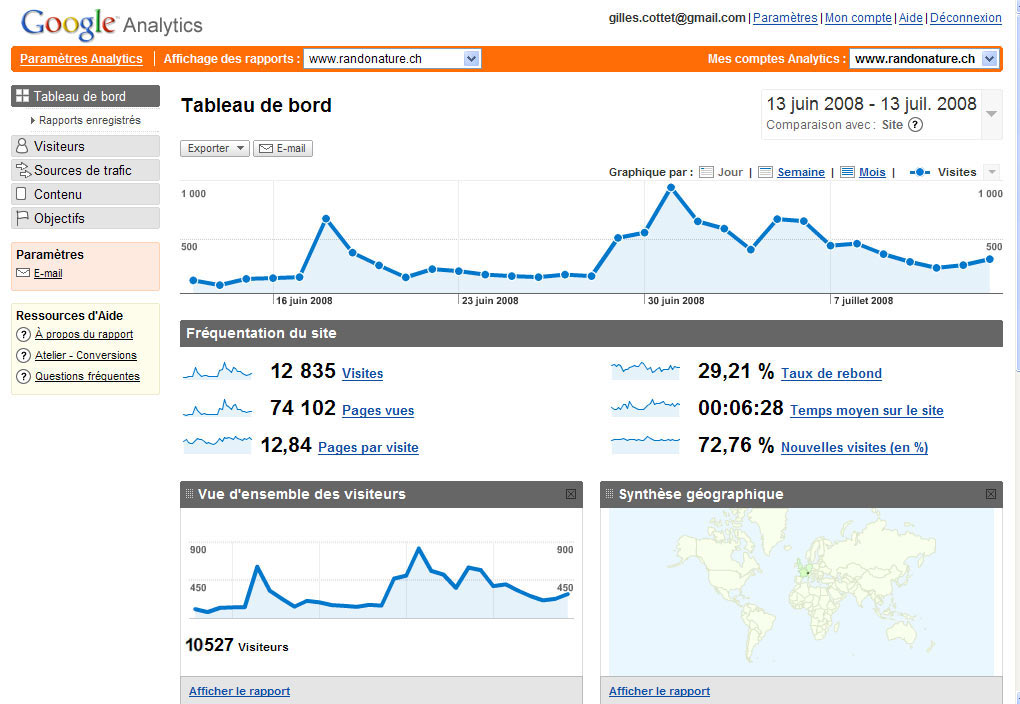
Task: Switch graph to Jour view
Action: (x=721, y=172)
